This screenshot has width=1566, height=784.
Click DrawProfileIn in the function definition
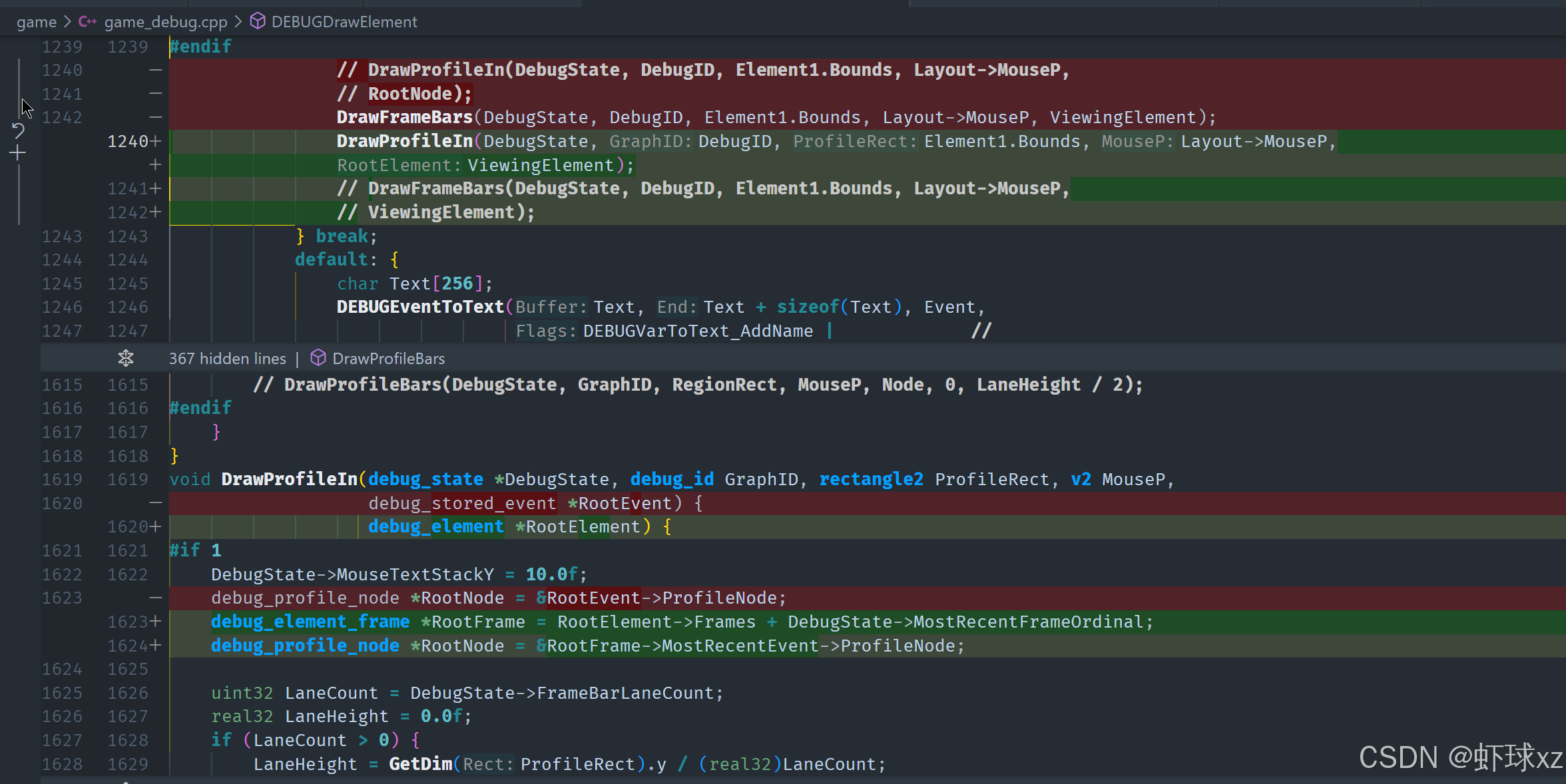[289, 480]
